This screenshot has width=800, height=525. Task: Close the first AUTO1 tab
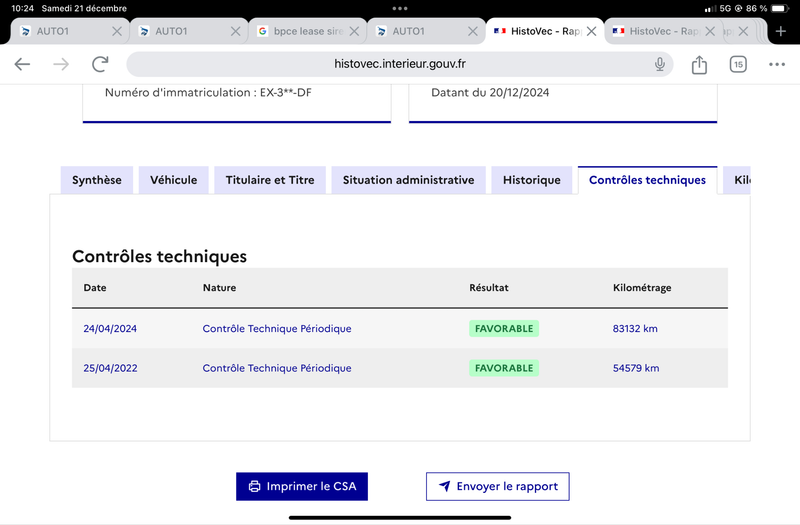[x=117, y=31]
